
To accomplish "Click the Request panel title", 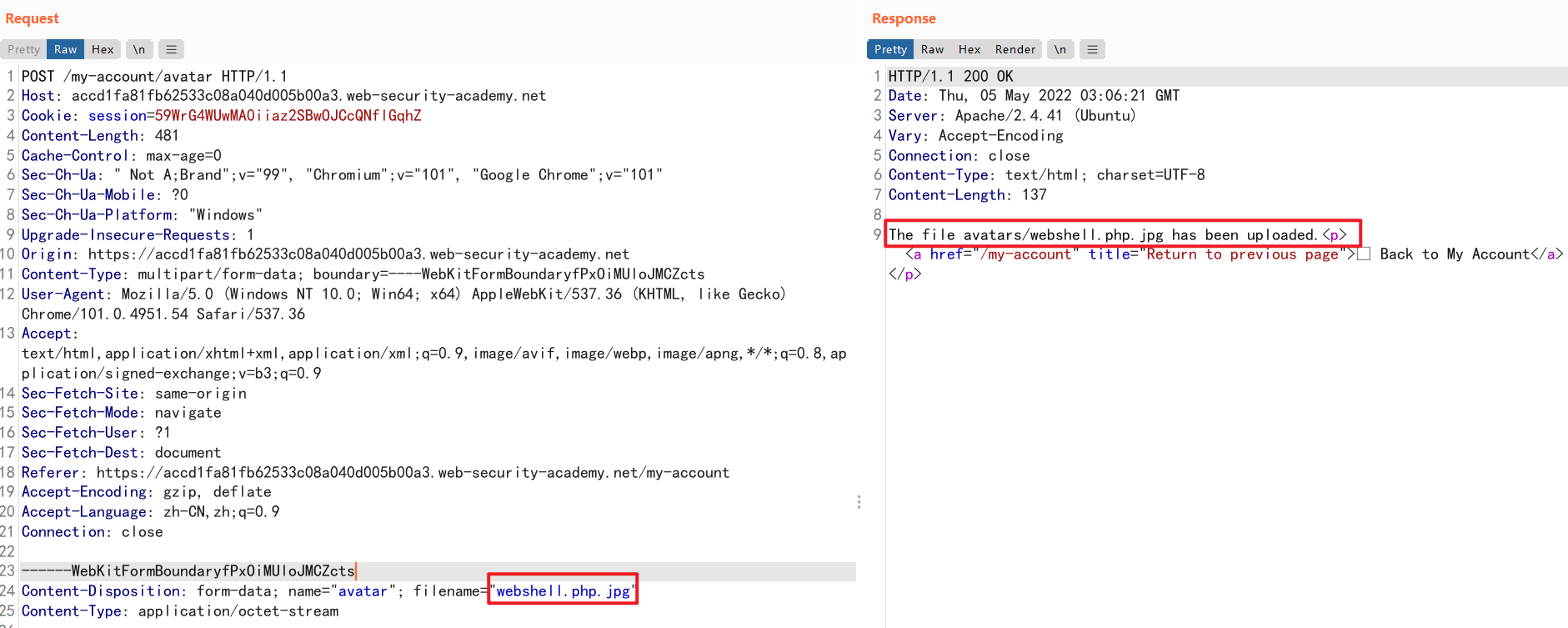I will click(x=32, y=18).
